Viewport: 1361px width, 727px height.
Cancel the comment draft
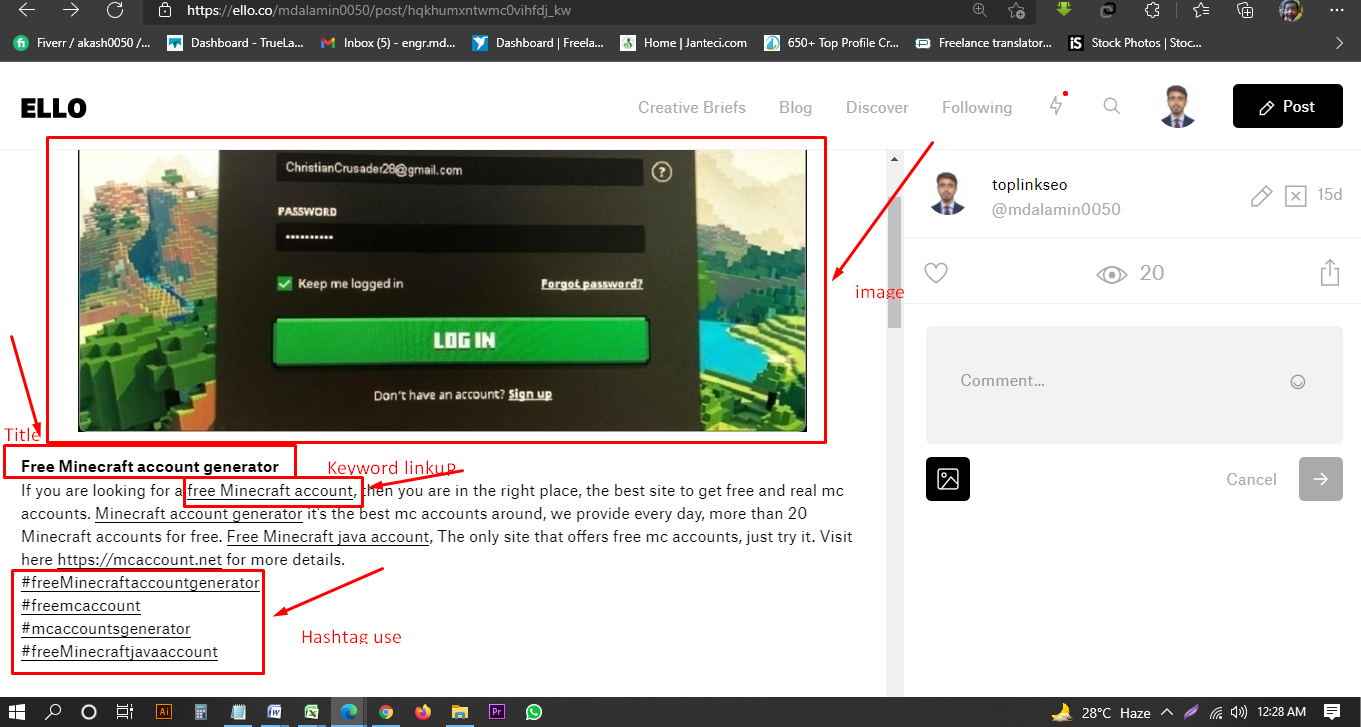pyautogui.click(x=1251, y=480)
